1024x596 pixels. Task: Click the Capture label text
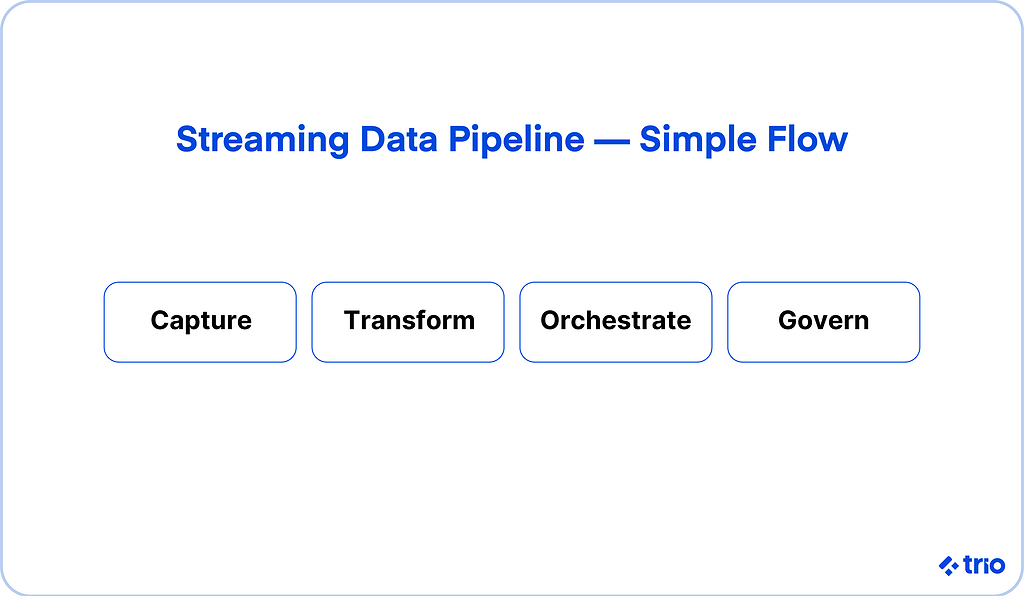[x=201, y=321]
